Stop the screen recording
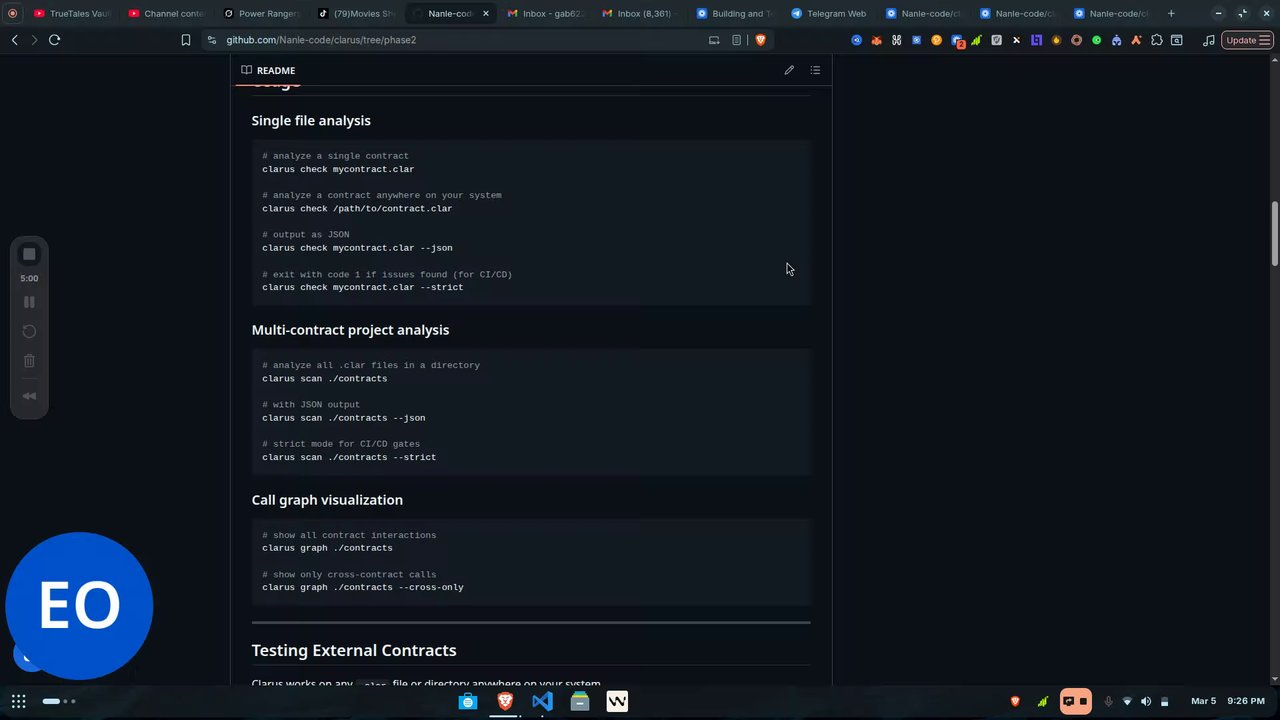1280x720 pixels. [29, 254]
